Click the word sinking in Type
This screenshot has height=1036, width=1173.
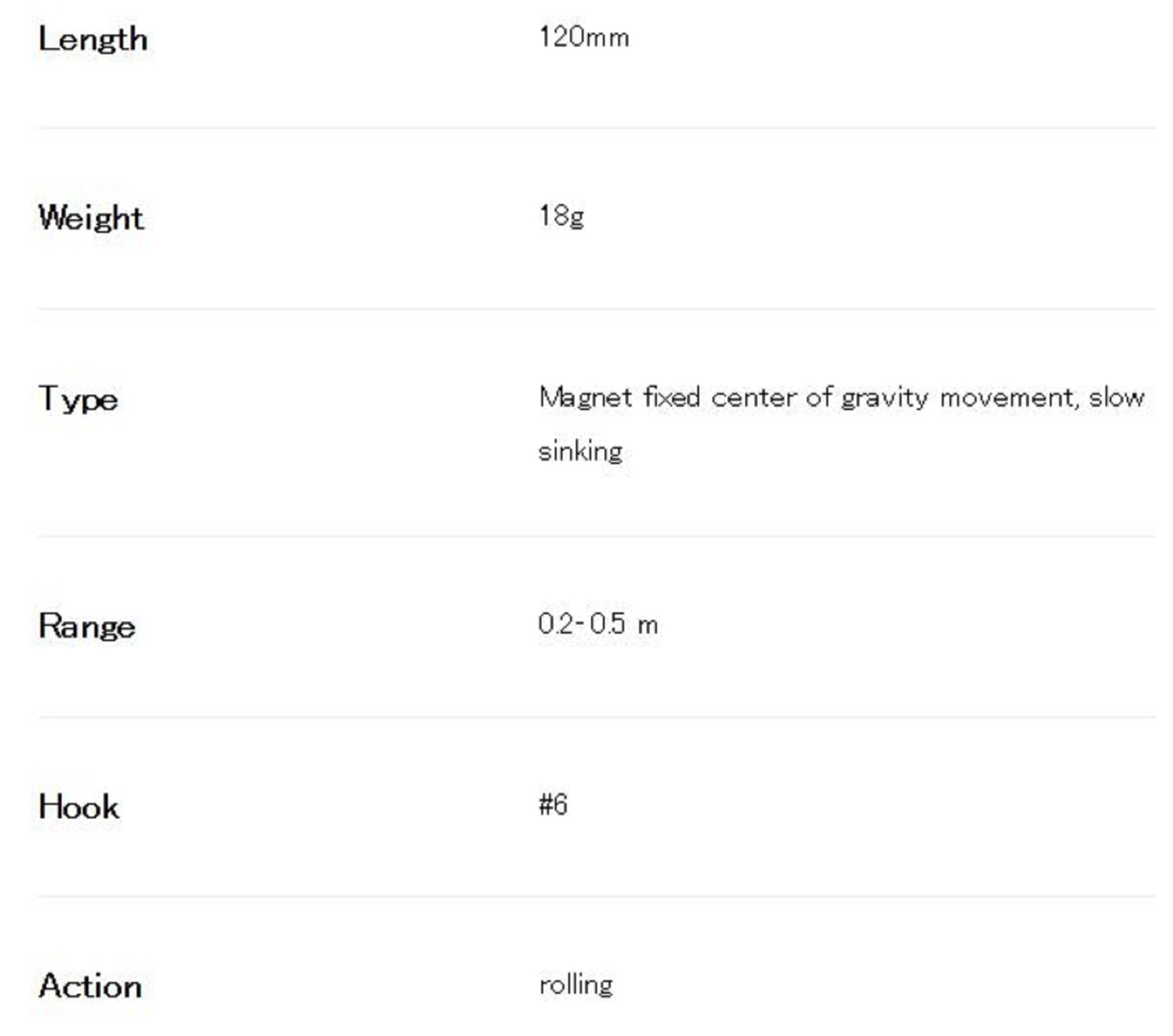[x=580, y=452]
